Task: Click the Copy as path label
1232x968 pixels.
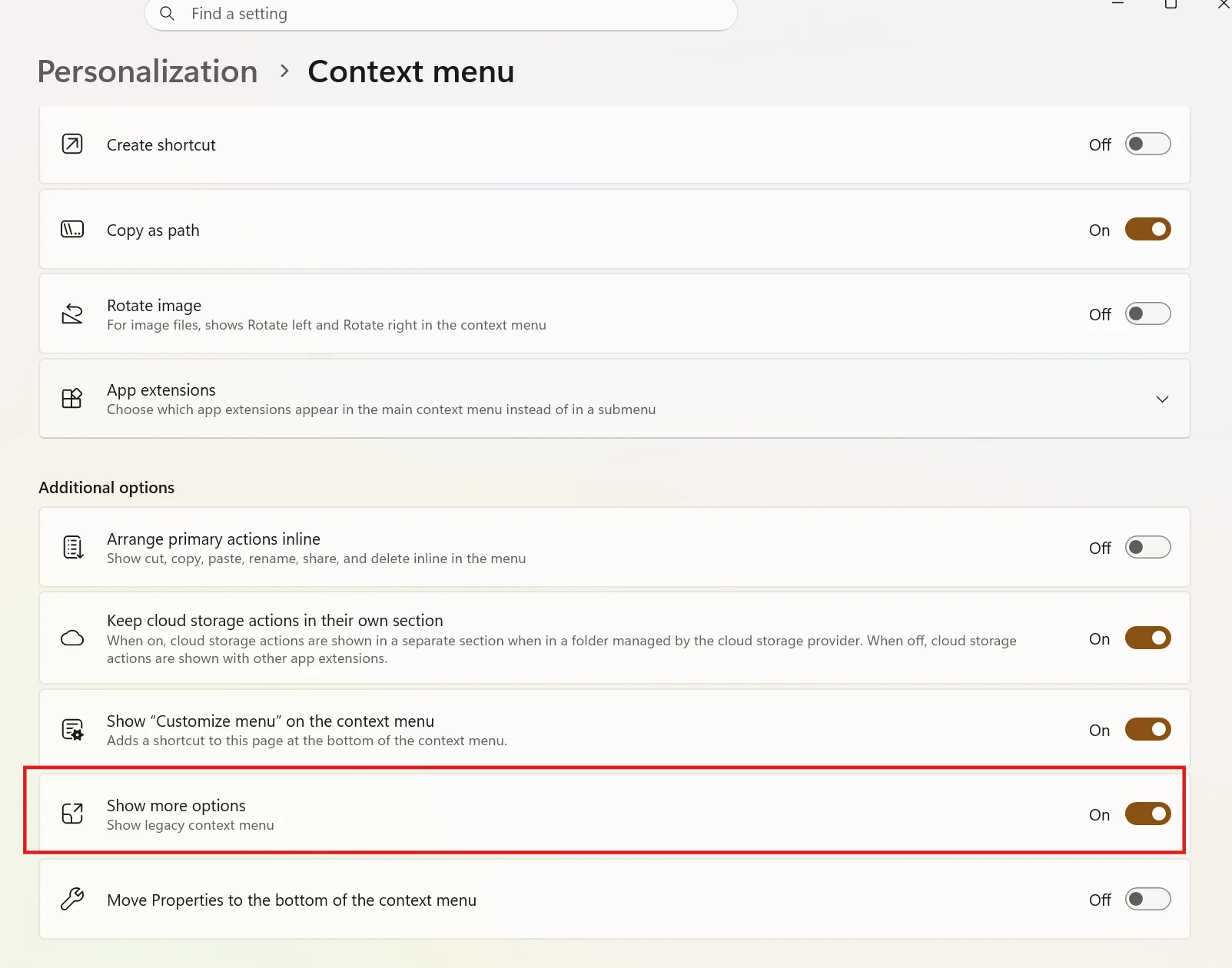Action: (153, 230)
